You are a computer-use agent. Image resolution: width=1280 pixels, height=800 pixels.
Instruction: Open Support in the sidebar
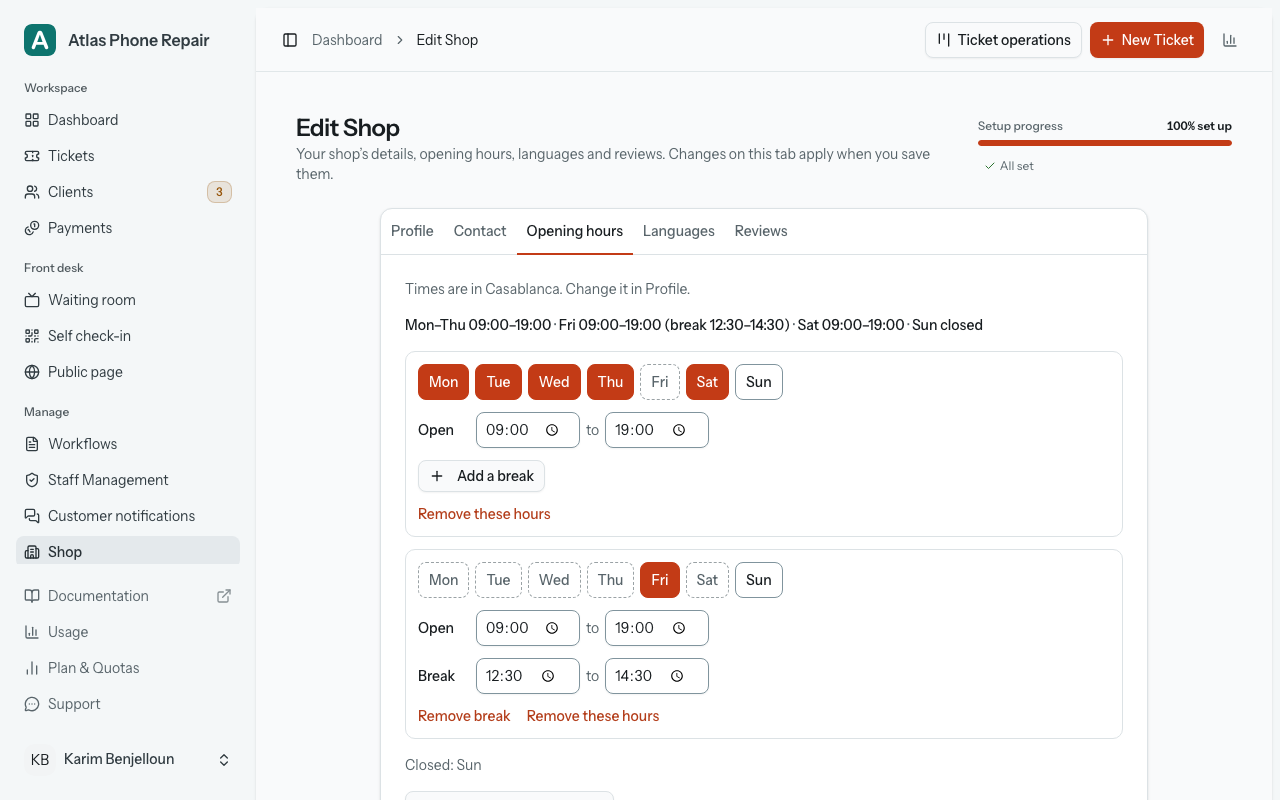click(x=128, y=704)
